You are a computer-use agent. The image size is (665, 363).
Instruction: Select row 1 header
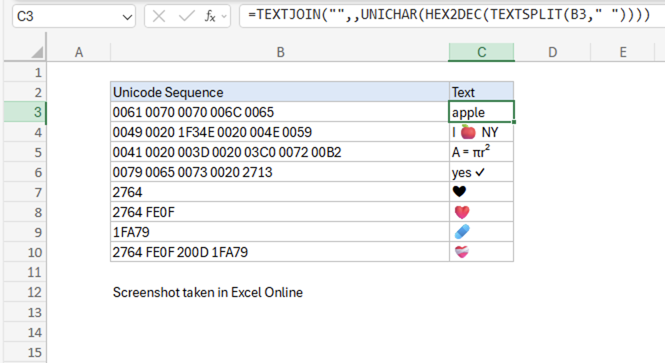click(x=25, y=73)
